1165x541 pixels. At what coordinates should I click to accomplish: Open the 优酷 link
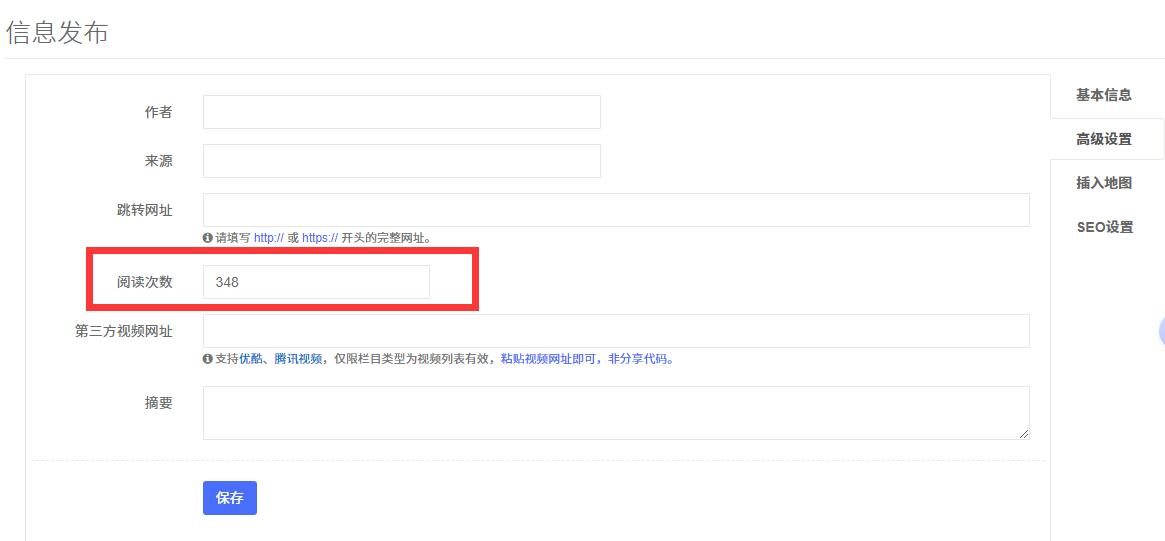(x=250, y=359)
